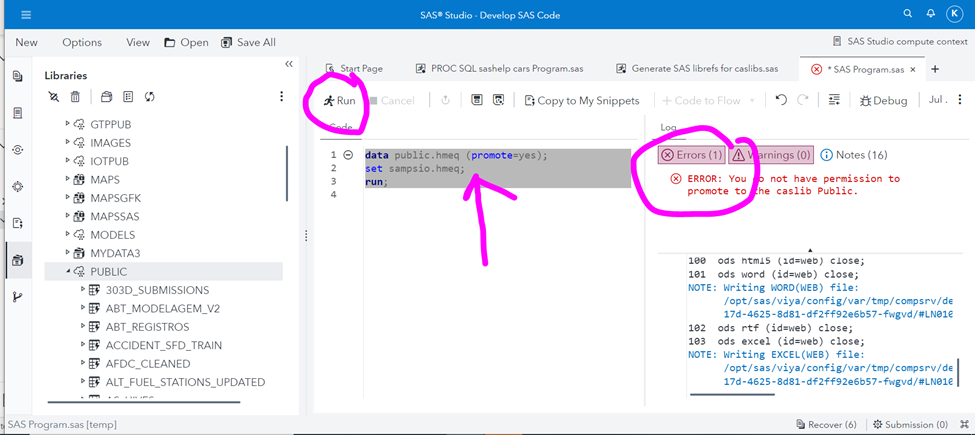Viewport: 975px width, 435px height.
Task: Click the log horizontal scrollbar
Action: 732,394
